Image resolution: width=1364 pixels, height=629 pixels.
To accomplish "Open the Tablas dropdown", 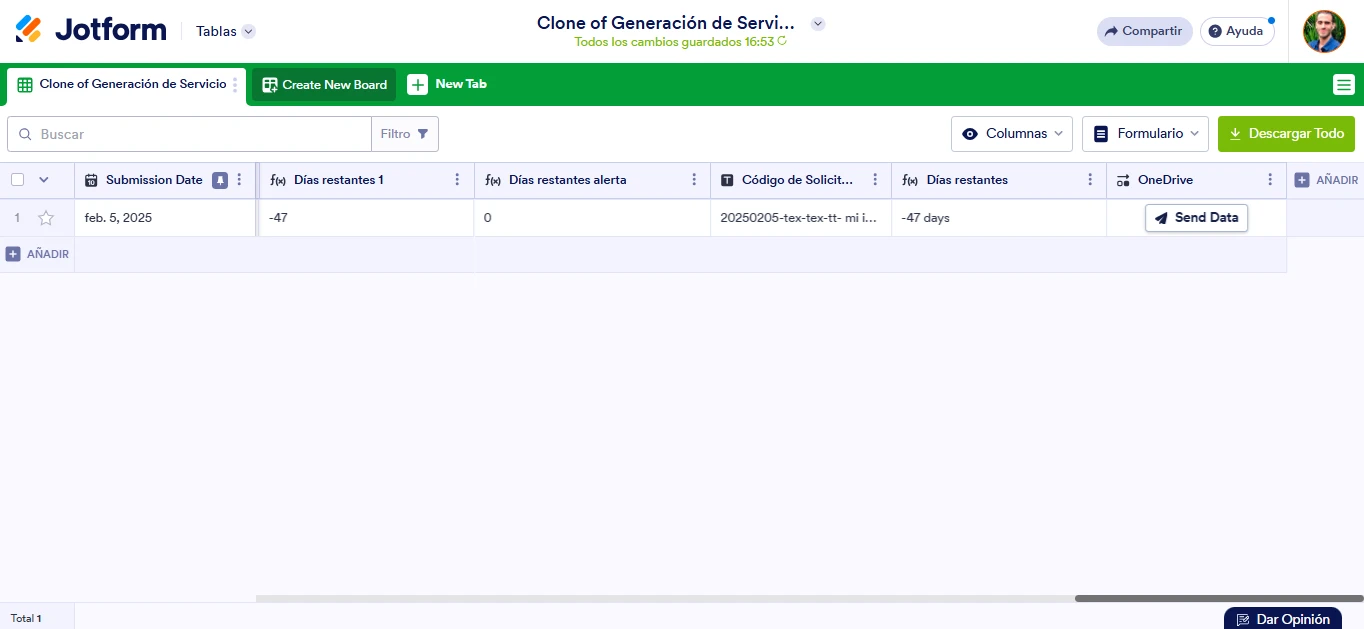I will click(225, 31).
